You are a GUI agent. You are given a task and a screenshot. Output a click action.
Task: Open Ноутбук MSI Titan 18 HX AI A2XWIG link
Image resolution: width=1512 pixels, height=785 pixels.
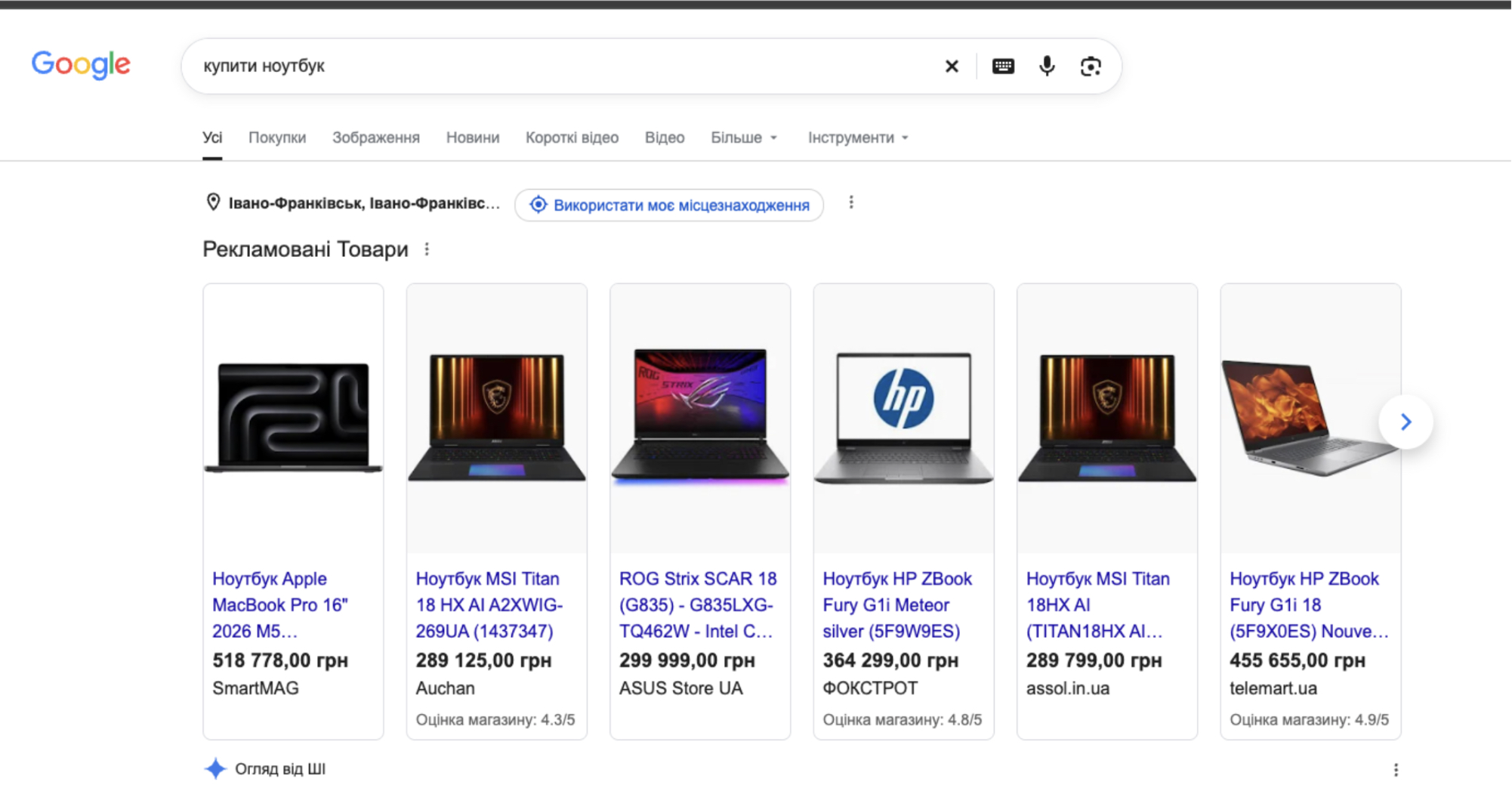pos(489,604)
